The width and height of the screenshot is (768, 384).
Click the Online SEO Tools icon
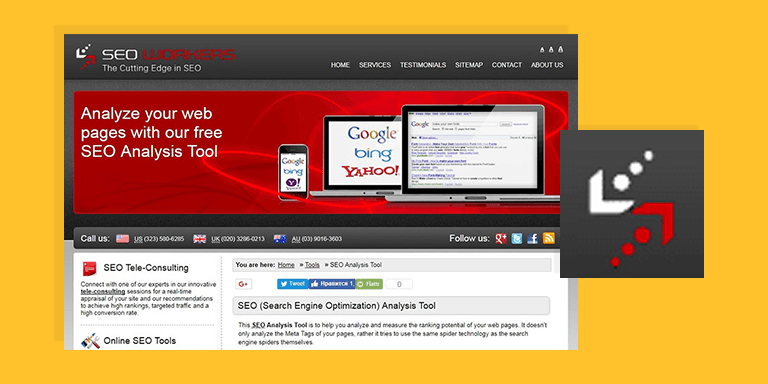[91, 341]
